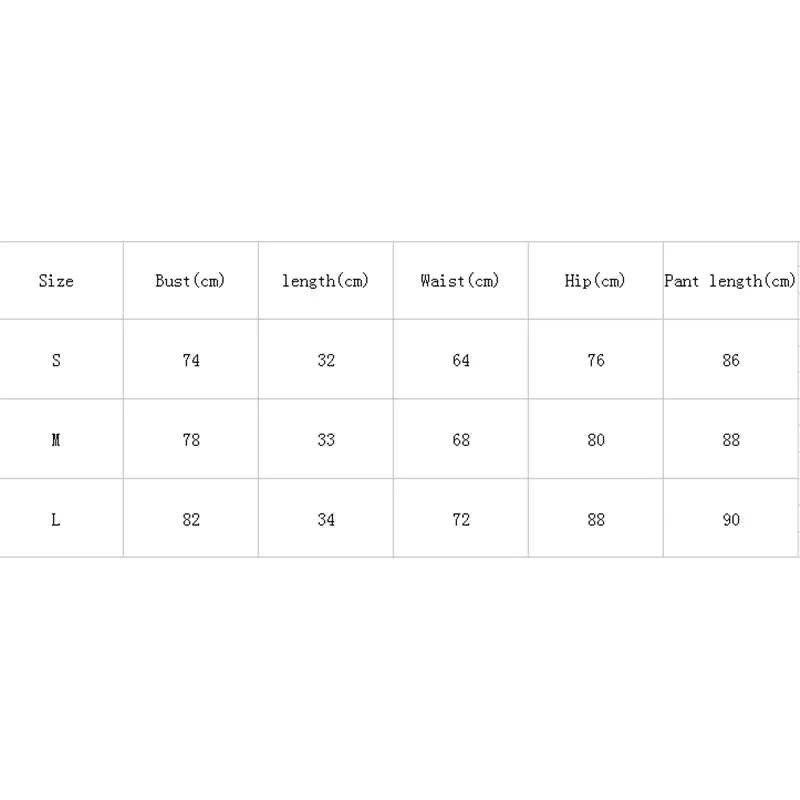Click length value 32 in S row
Image resolution: width=800 pixels, height=800 pixels.
coord(326,360)
